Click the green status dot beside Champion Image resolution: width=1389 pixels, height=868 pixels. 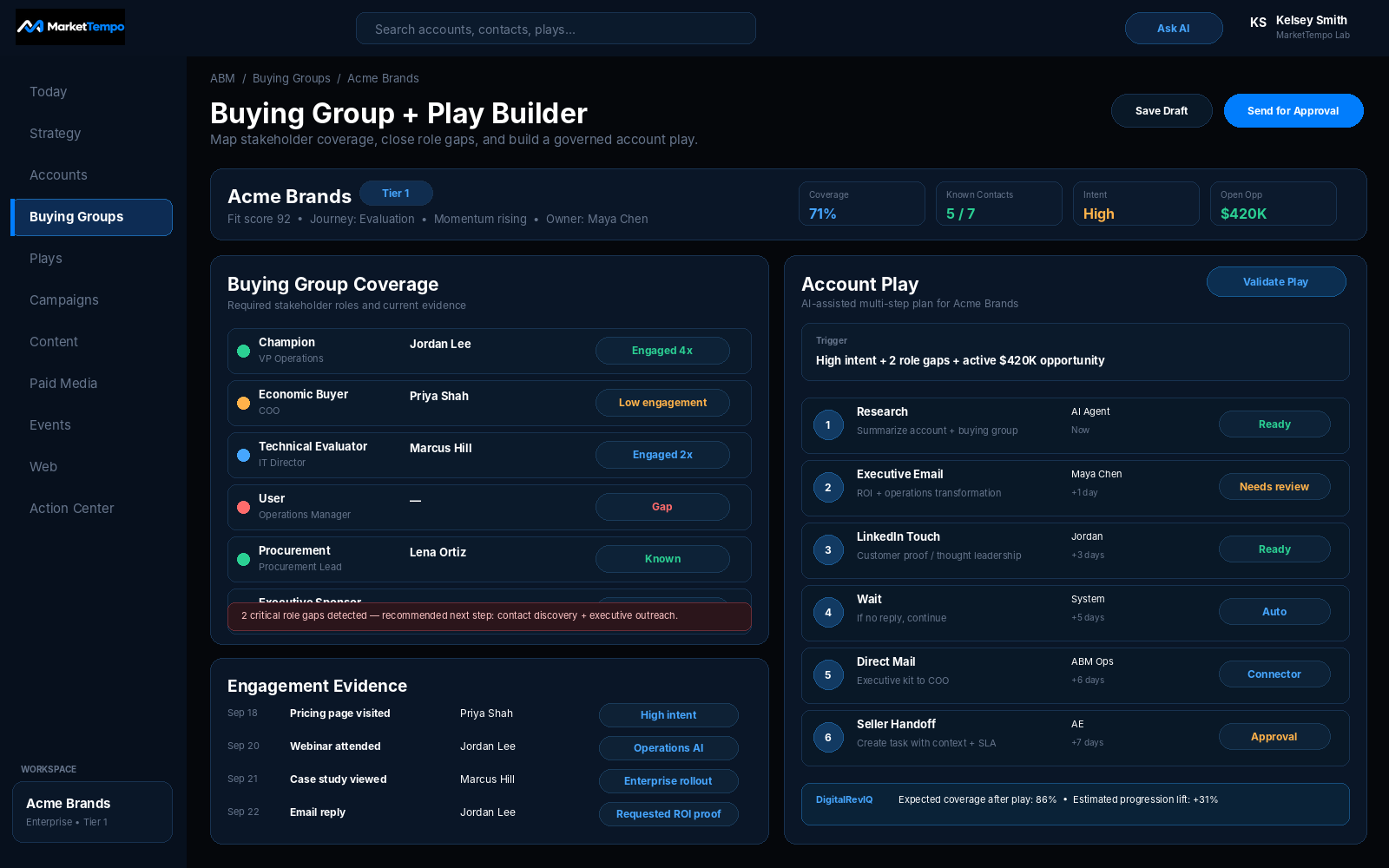coord(244,351)
